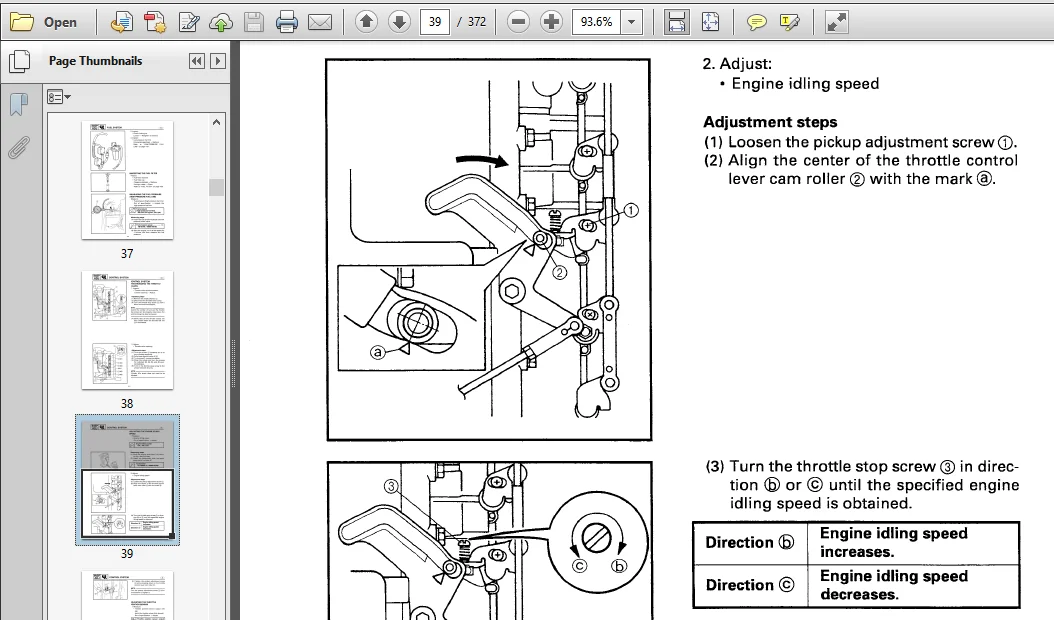Select the page 37 thumbnail
The image size is (1054, 620).
tap(127, 180)
